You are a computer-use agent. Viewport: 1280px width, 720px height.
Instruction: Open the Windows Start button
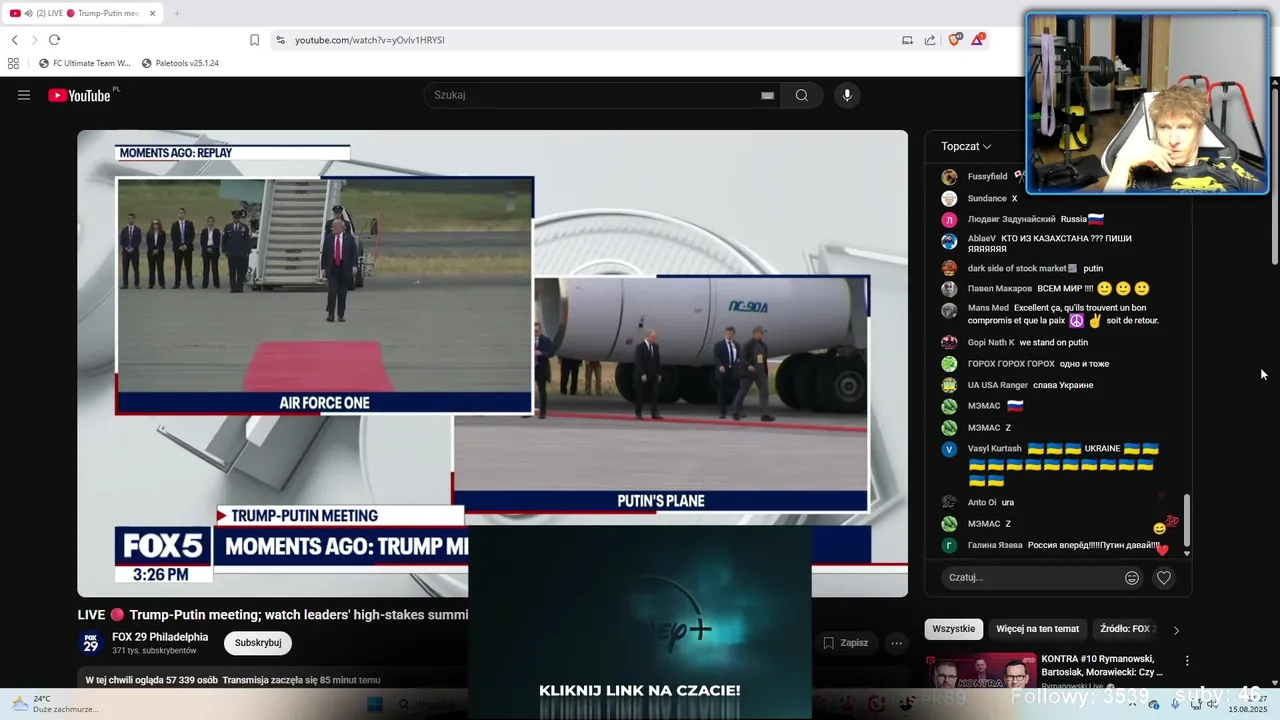tap(375, 704)
